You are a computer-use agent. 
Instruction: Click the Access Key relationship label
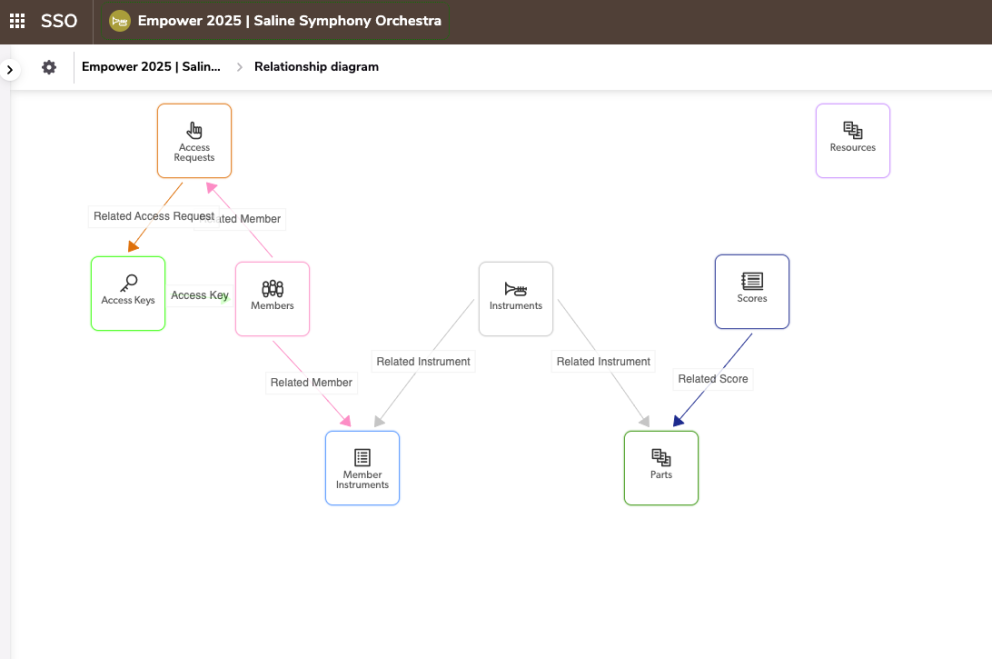[199, 295]
